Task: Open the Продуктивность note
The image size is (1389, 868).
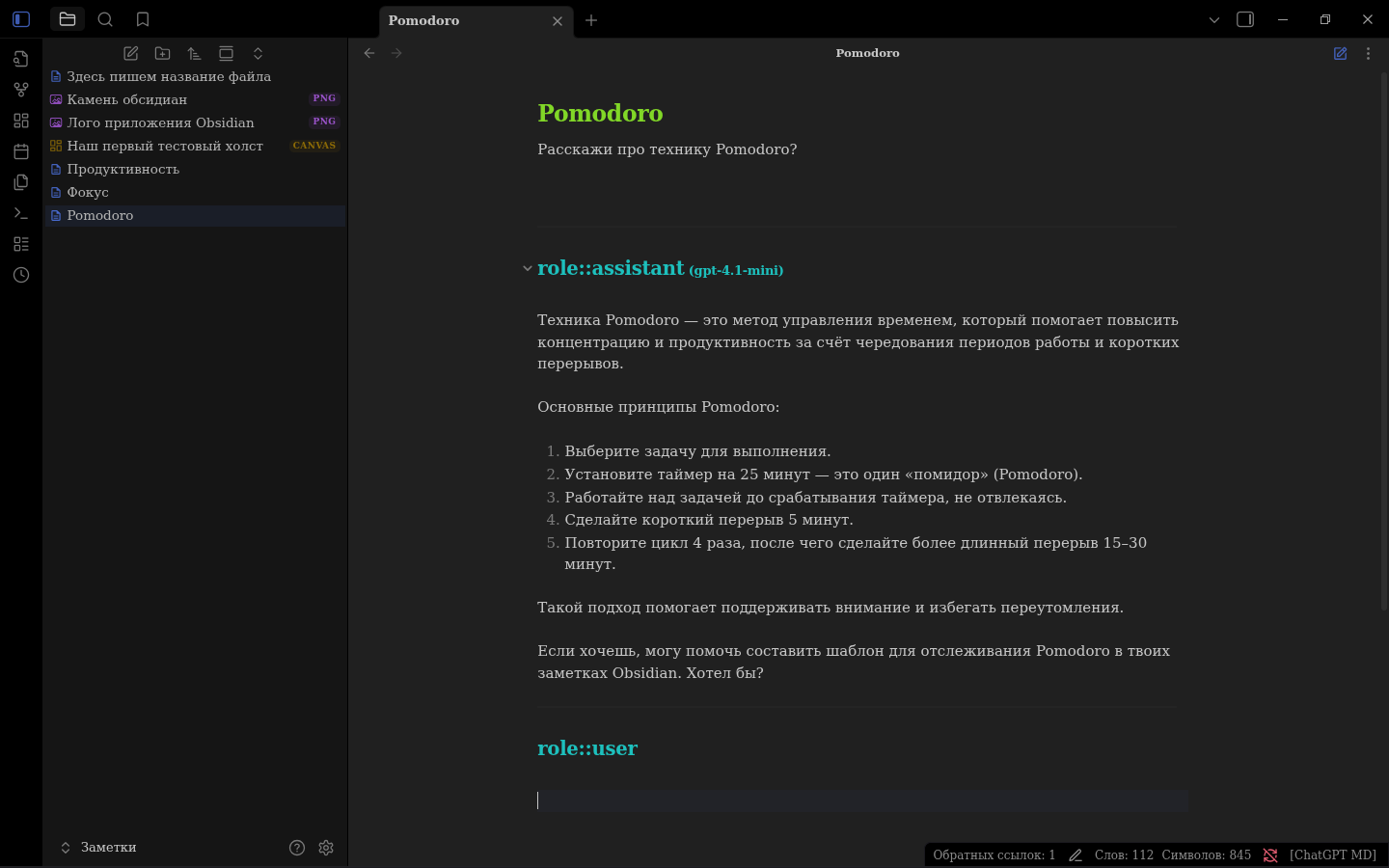Action: [x=123, y=169]
